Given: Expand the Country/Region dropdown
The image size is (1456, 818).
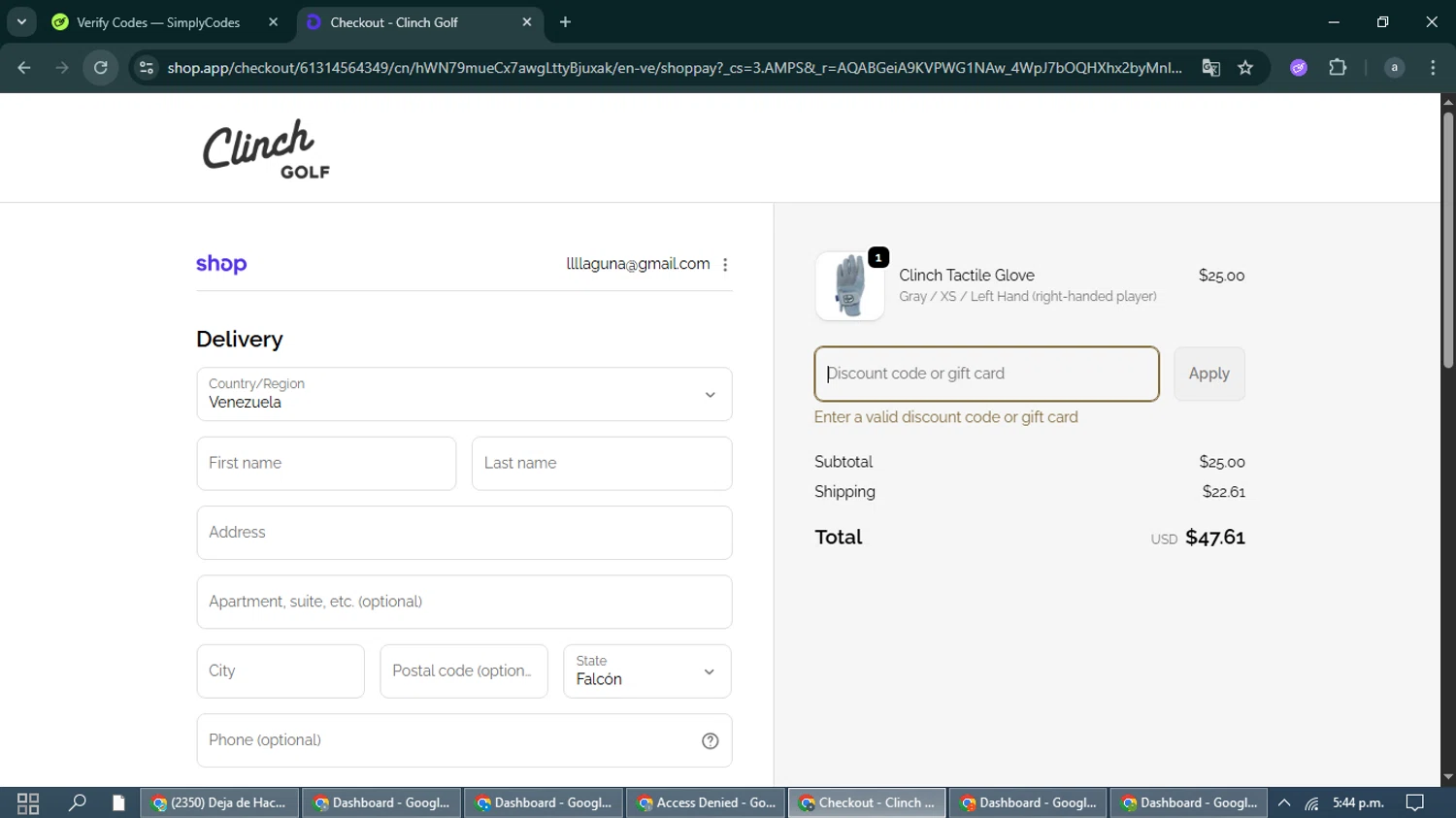Looking at the screenshot, I should pos(464,394).
